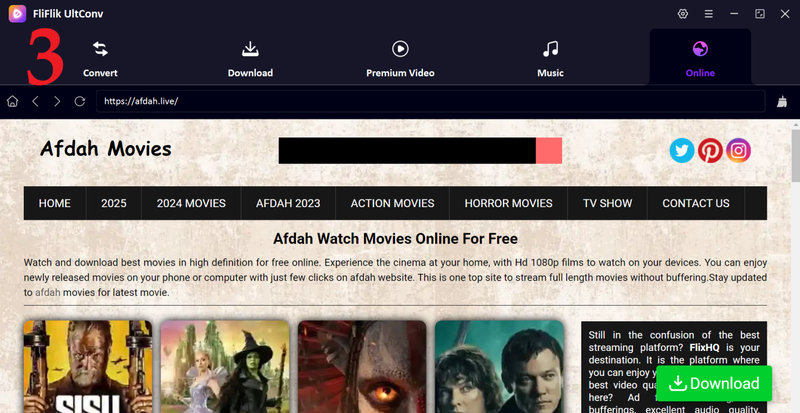800x413 pixels.
Task: Open 2024 MOVIES menu item
Action: point(191,203)
